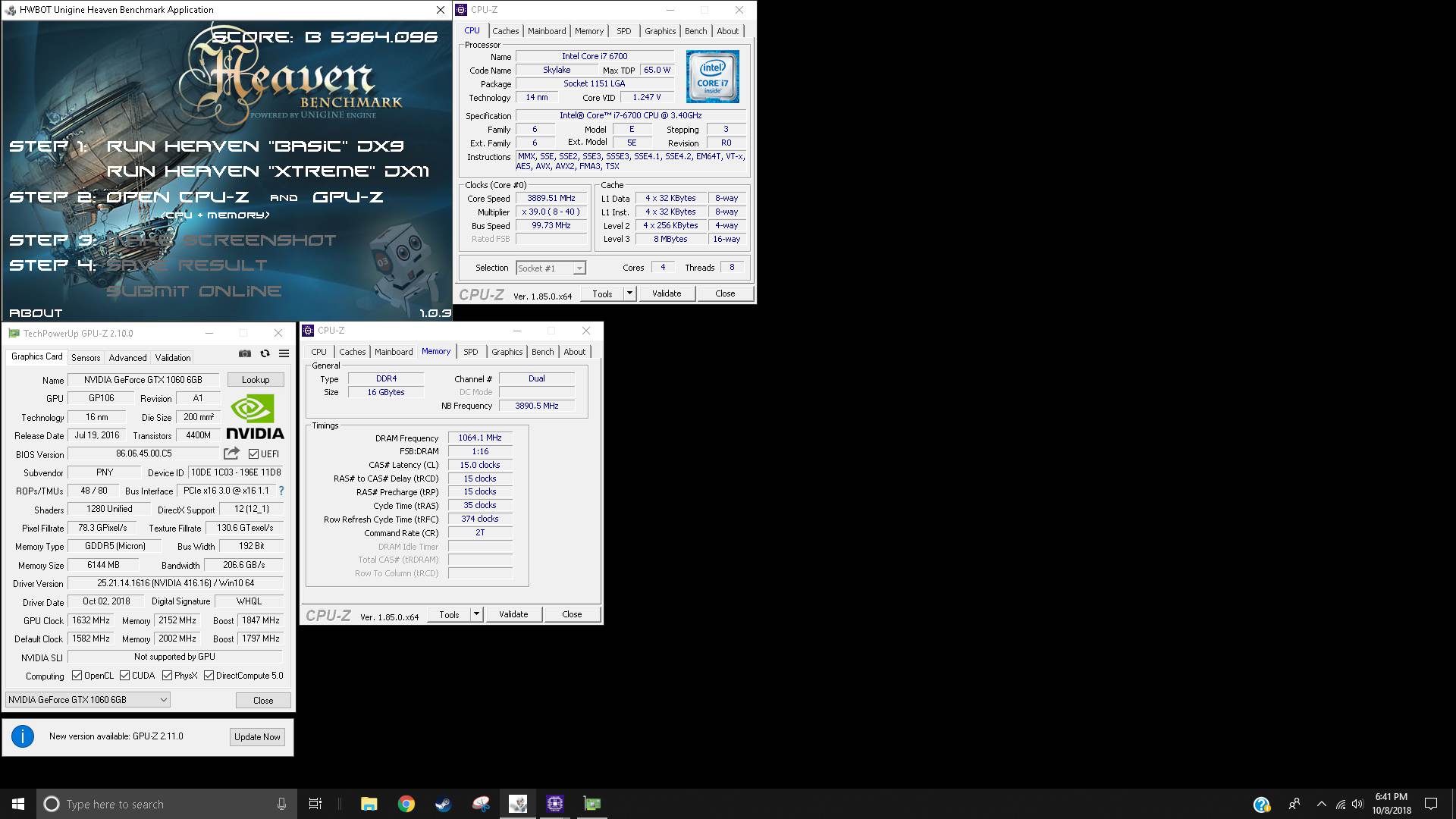Switch to Advanced tab in GPU-Z
The image size is (1456, 819).
(x=127, y=358)
